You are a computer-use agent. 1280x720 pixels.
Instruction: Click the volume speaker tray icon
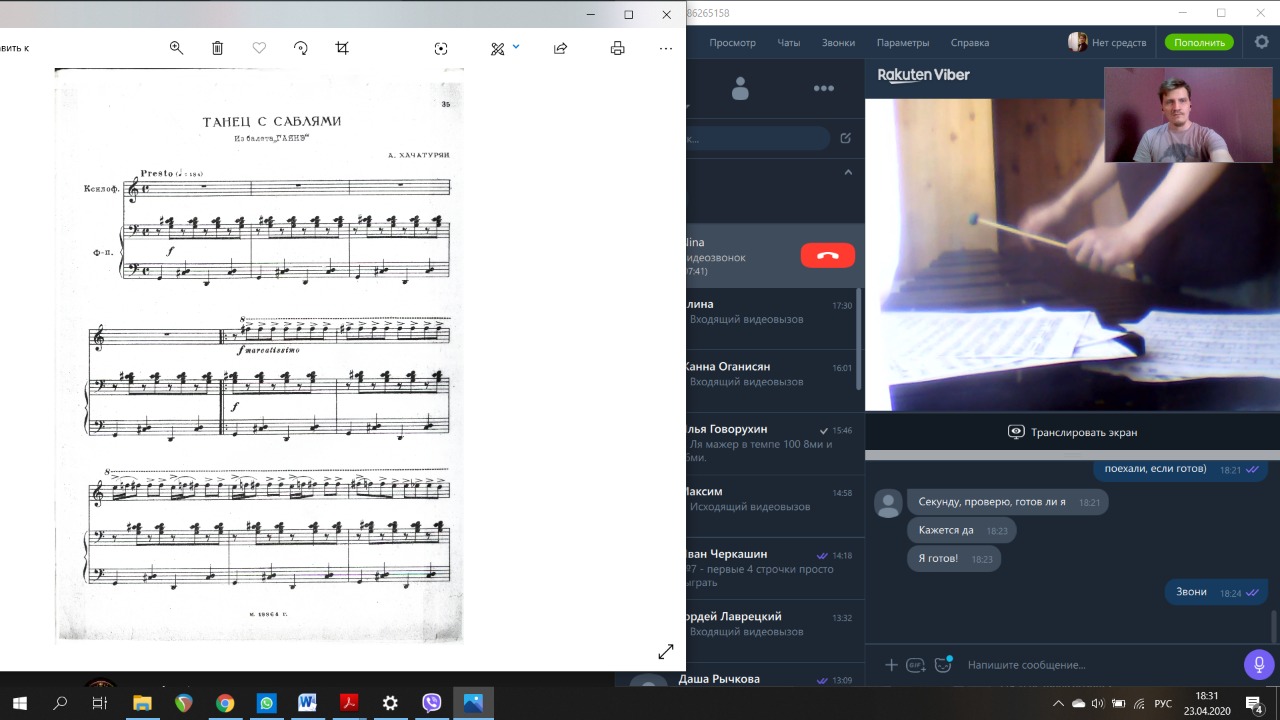tap(1098, 704)
